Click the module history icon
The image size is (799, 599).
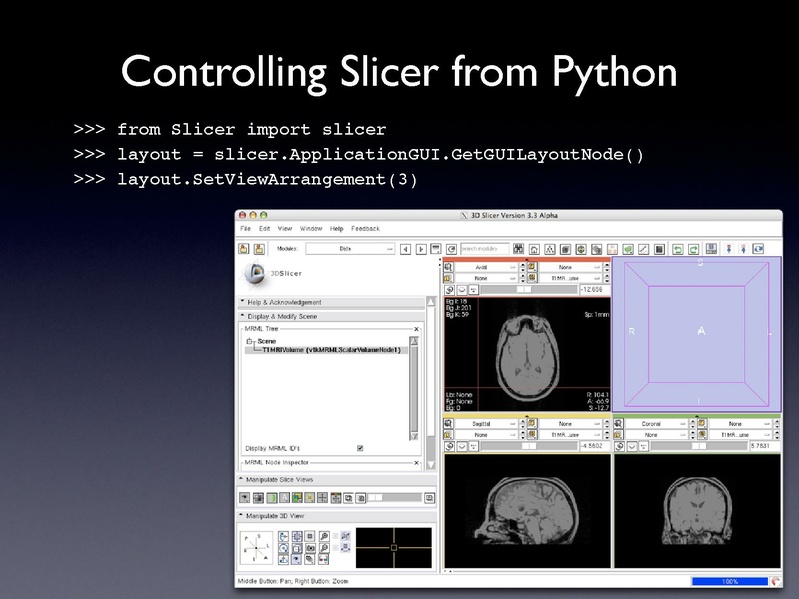(x=436, y=249)
